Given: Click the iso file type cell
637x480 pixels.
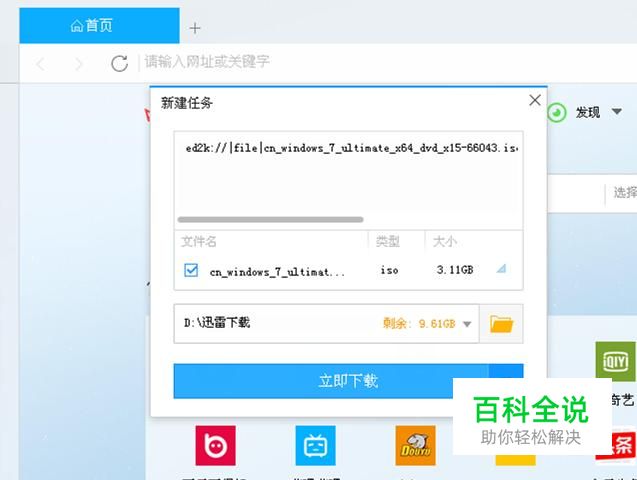Looking at the screenshot, I should 389,270.
